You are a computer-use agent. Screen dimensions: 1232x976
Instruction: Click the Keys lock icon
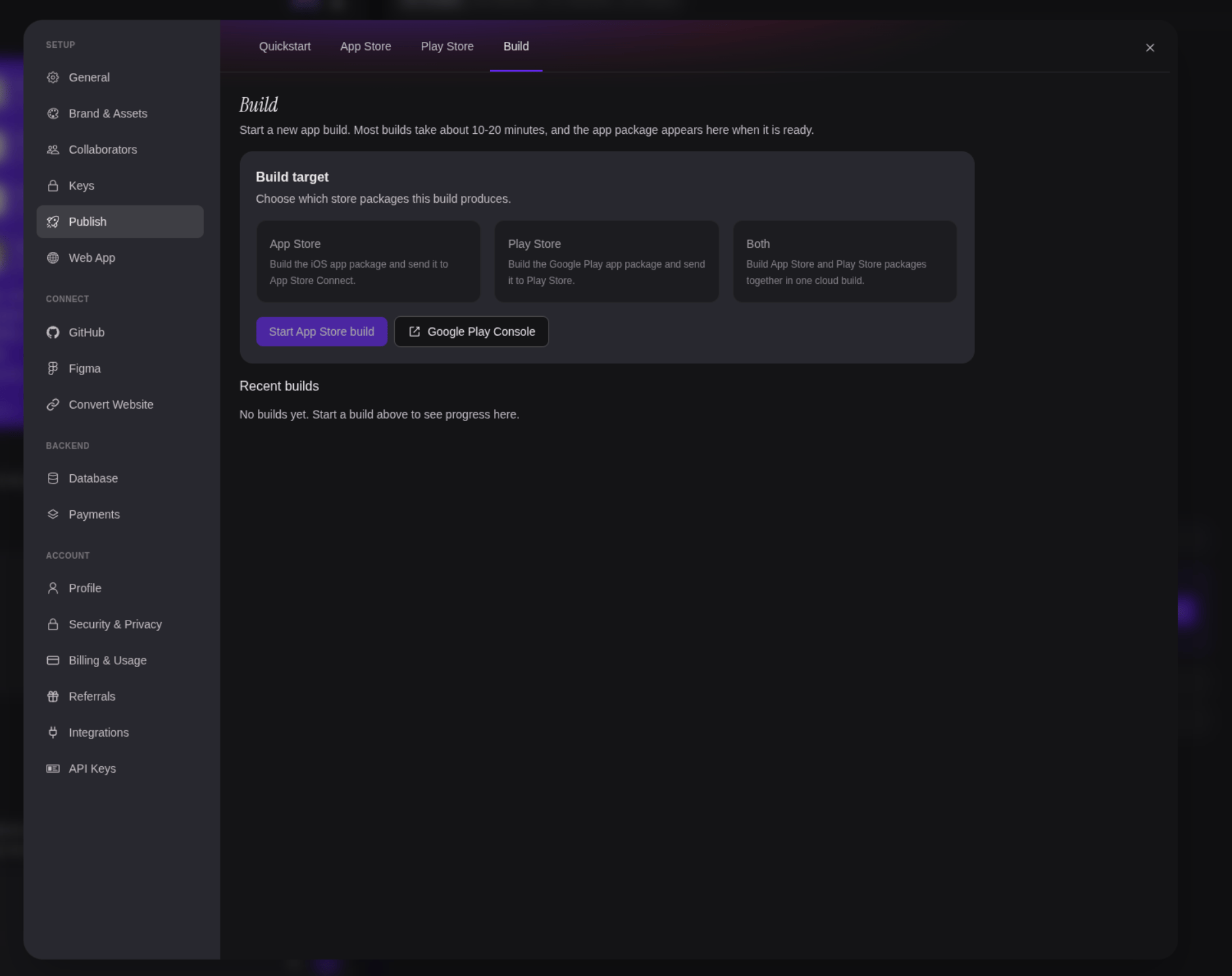53,186
